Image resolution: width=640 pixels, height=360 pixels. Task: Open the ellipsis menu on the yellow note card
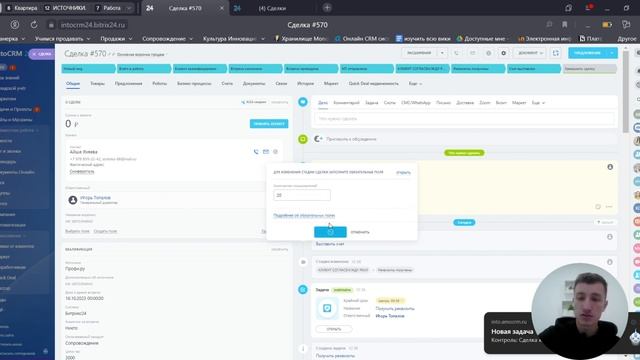[609, 207]
